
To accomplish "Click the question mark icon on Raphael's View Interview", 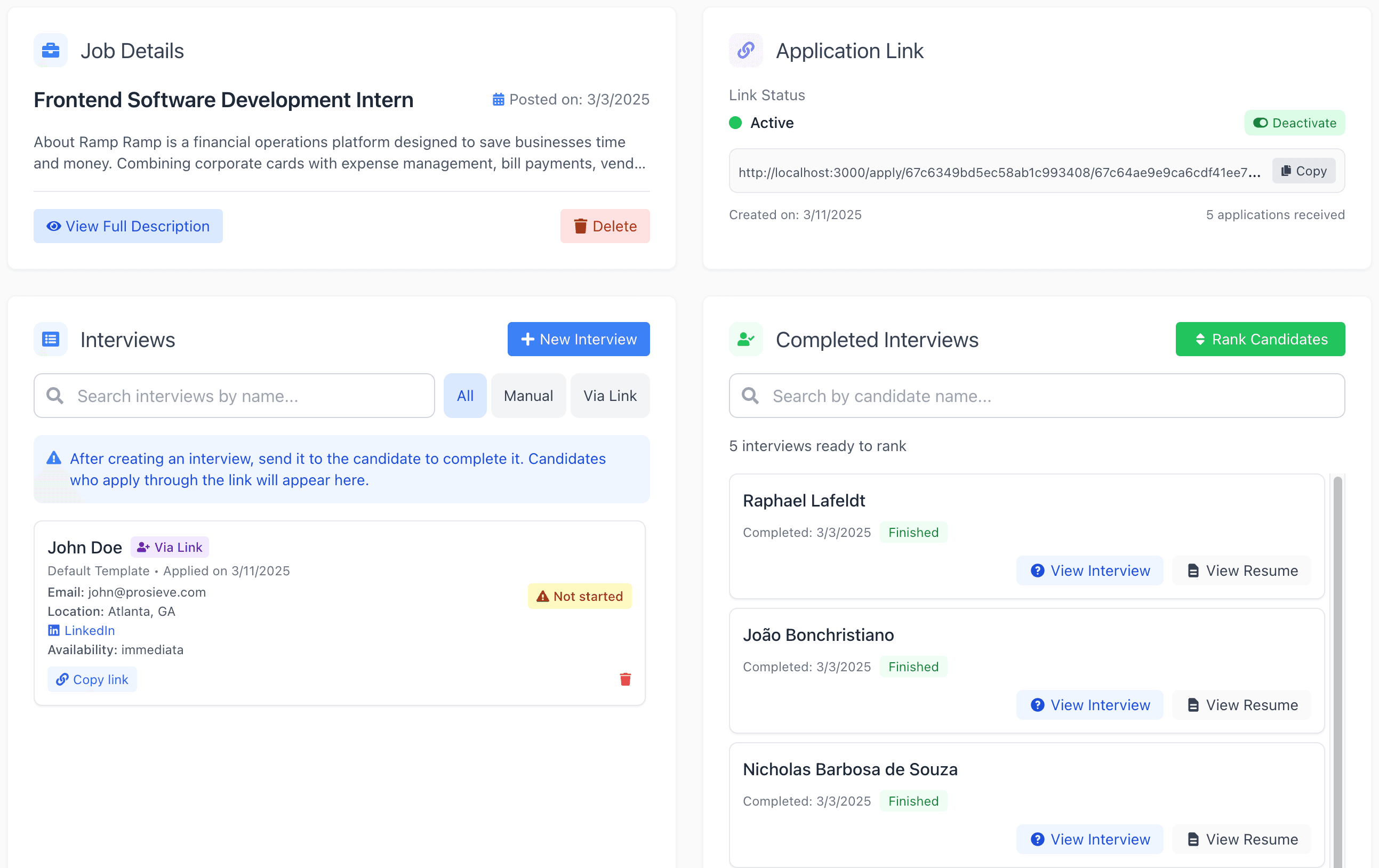I will pos(1037,570).
